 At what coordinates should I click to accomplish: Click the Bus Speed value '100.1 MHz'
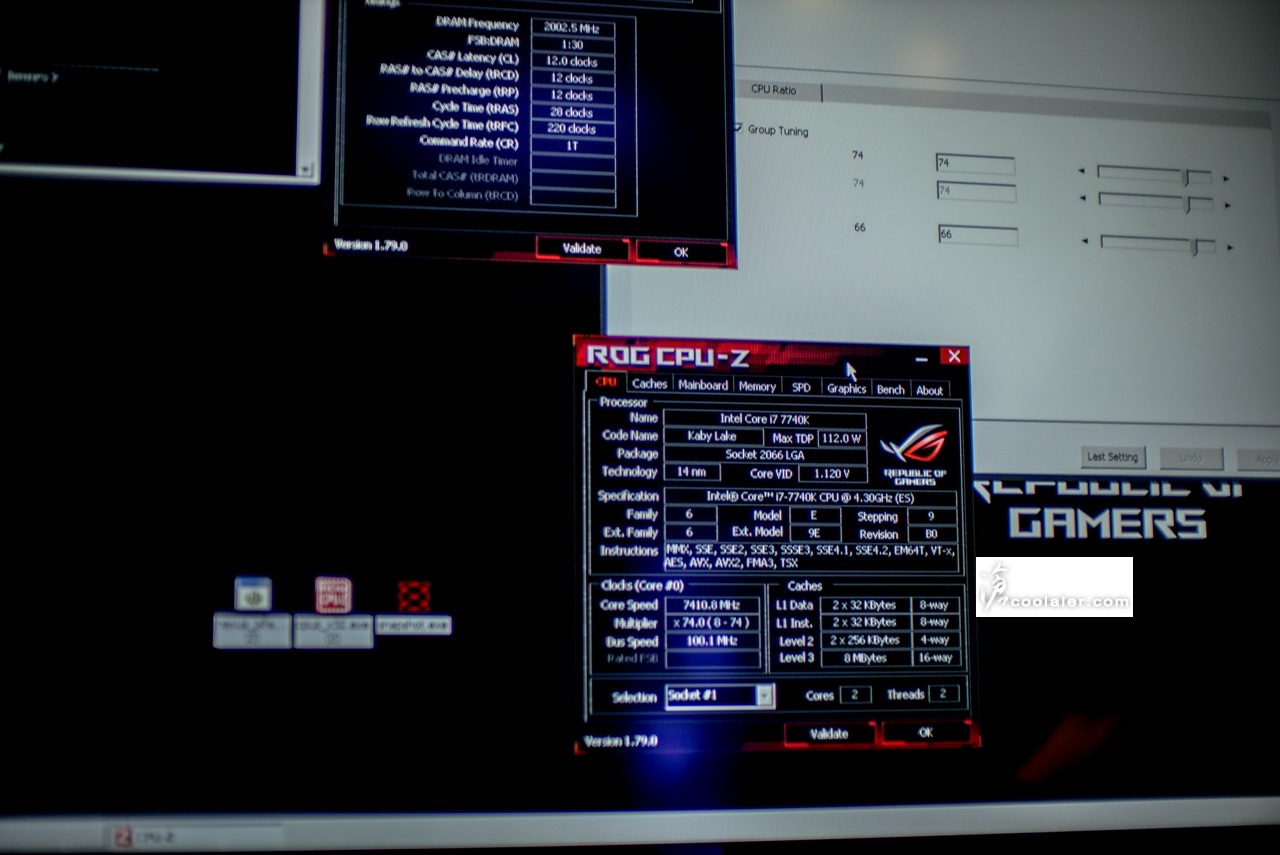point(713,642)
